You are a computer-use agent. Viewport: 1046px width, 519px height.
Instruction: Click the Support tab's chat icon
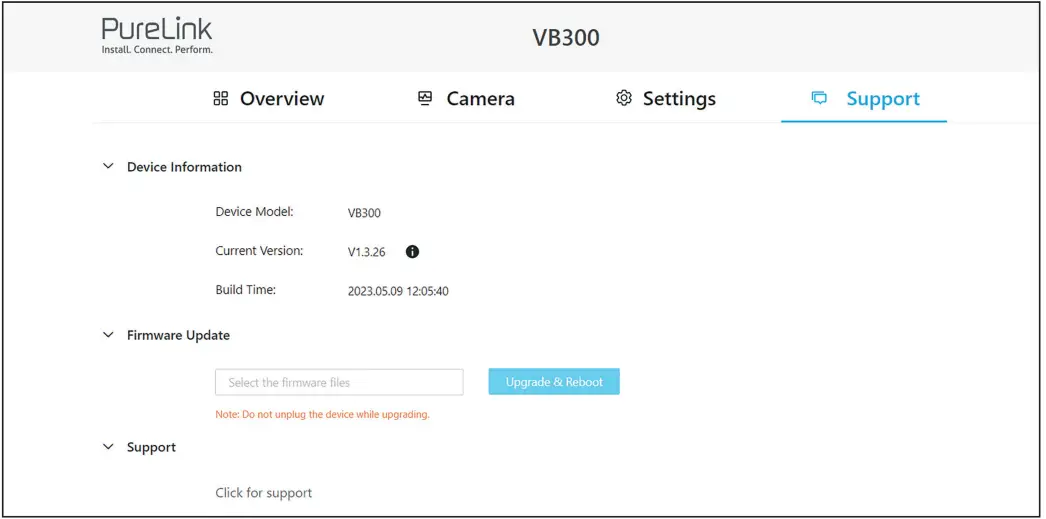click(x=819, y=99)
